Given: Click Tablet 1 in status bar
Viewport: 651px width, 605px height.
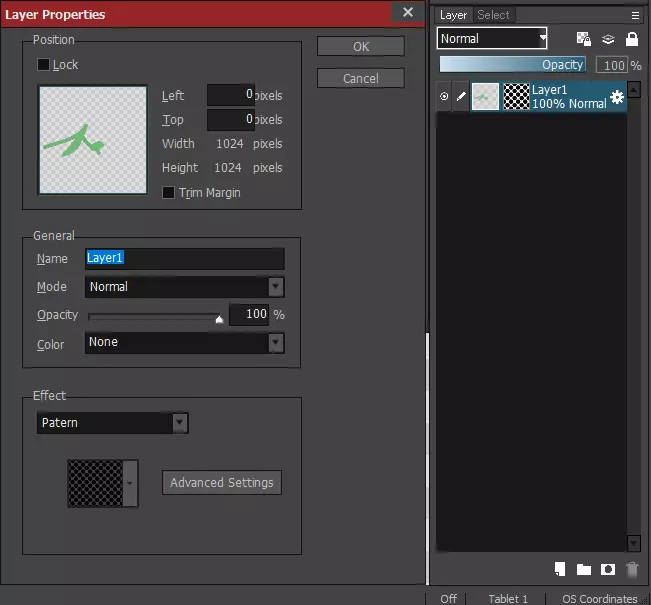Looking at the screenshot, I should coord(508,599).
